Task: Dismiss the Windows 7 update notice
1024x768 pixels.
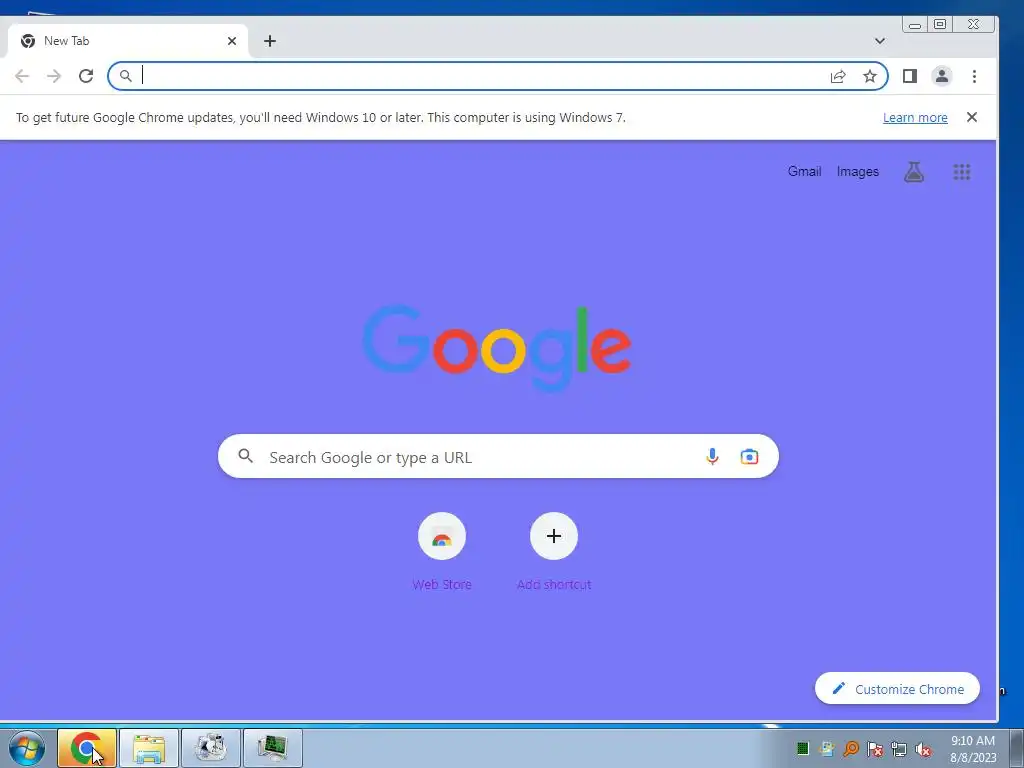Action: [x=972, y=117]
